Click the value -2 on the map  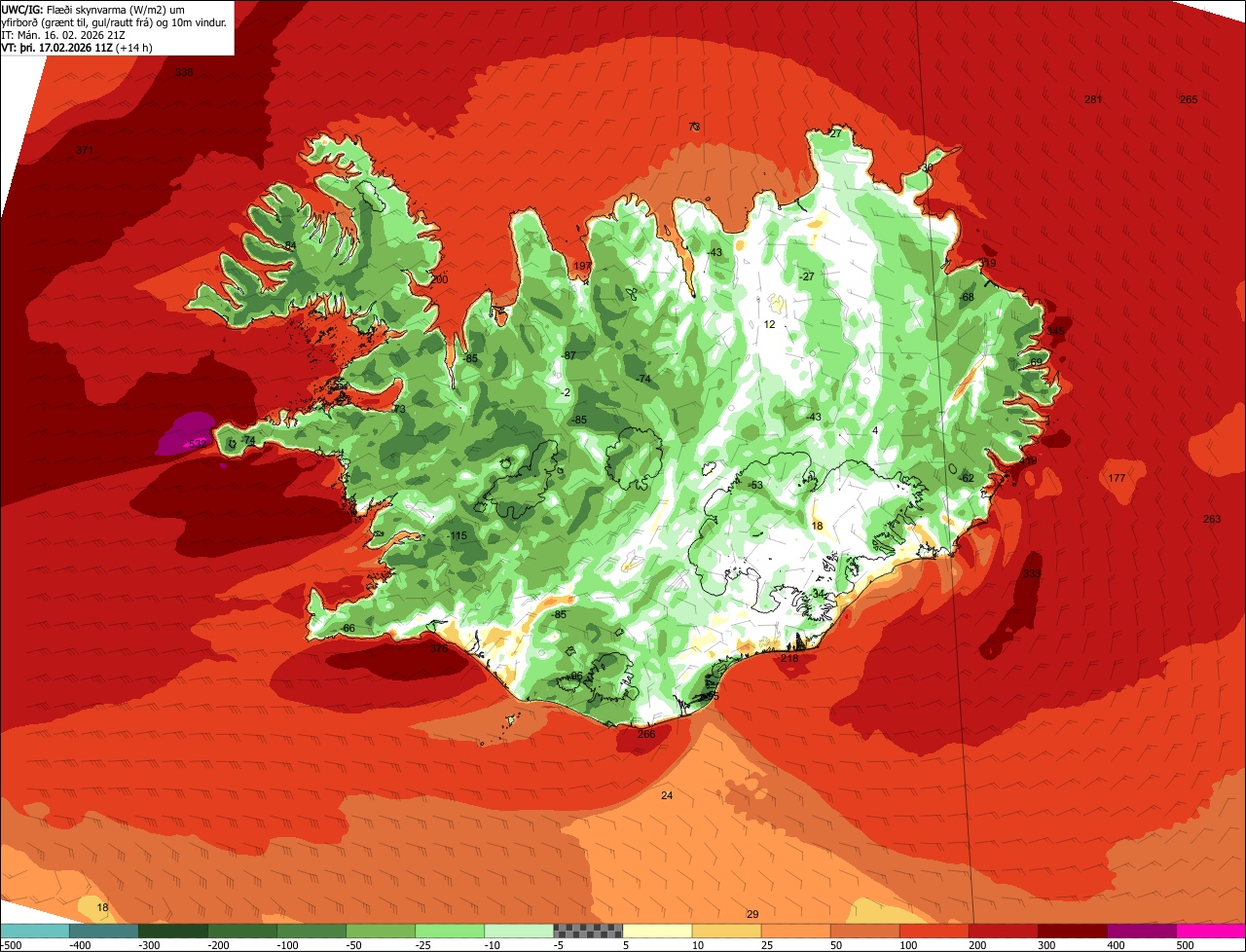tap(566, 393)
